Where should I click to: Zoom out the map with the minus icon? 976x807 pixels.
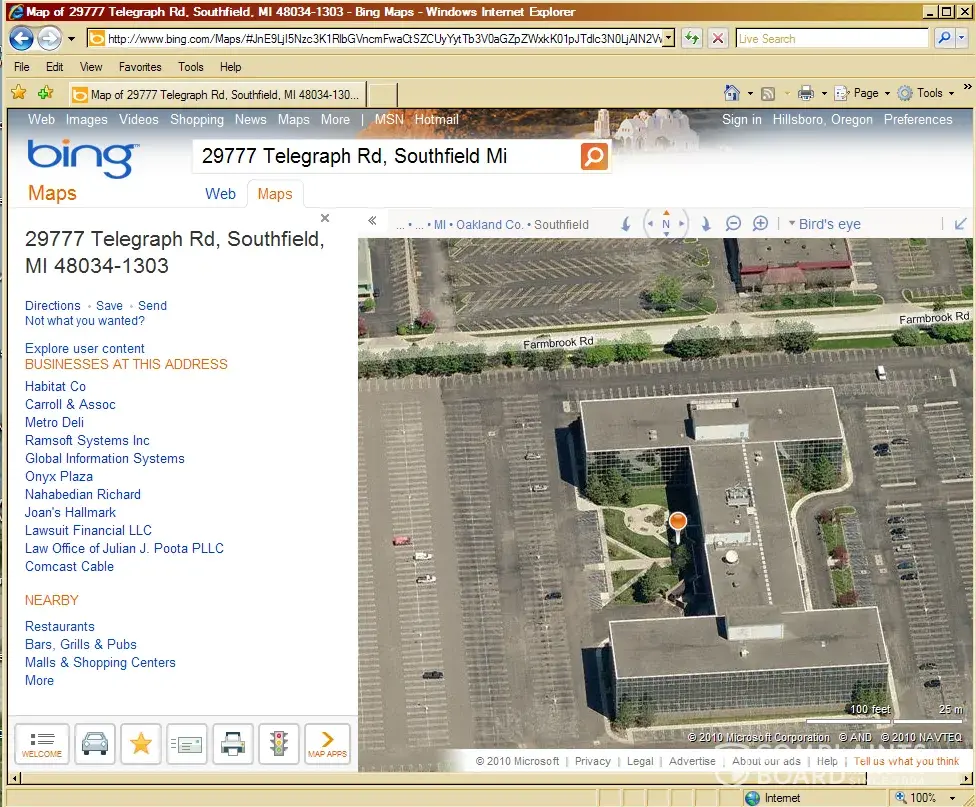(733, 224)
